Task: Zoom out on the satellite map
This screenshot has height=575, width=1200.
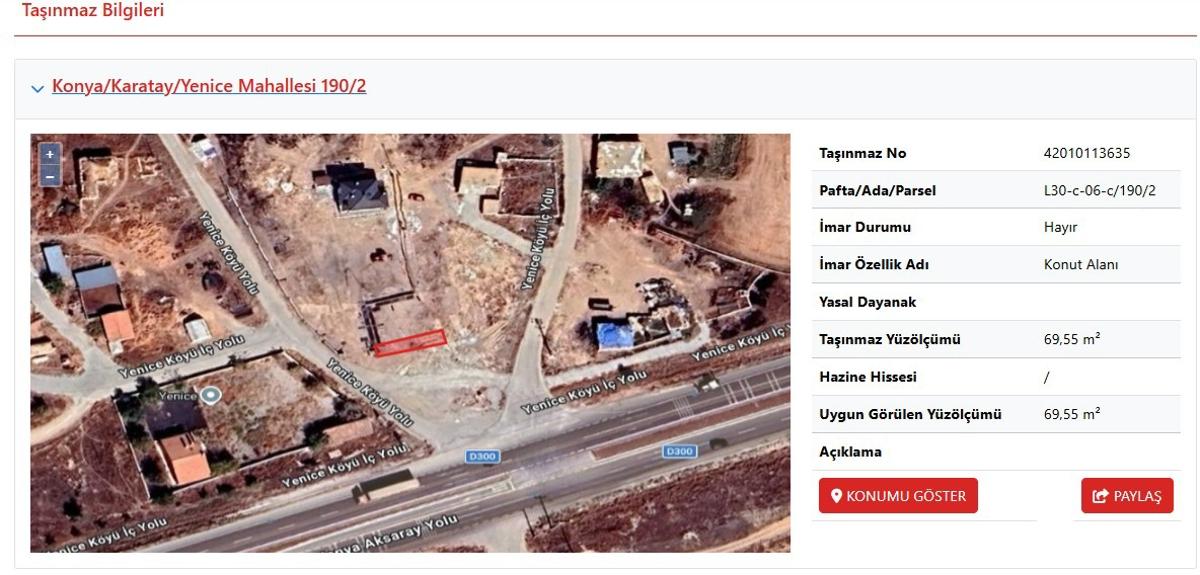Action: tap(49, 176)
